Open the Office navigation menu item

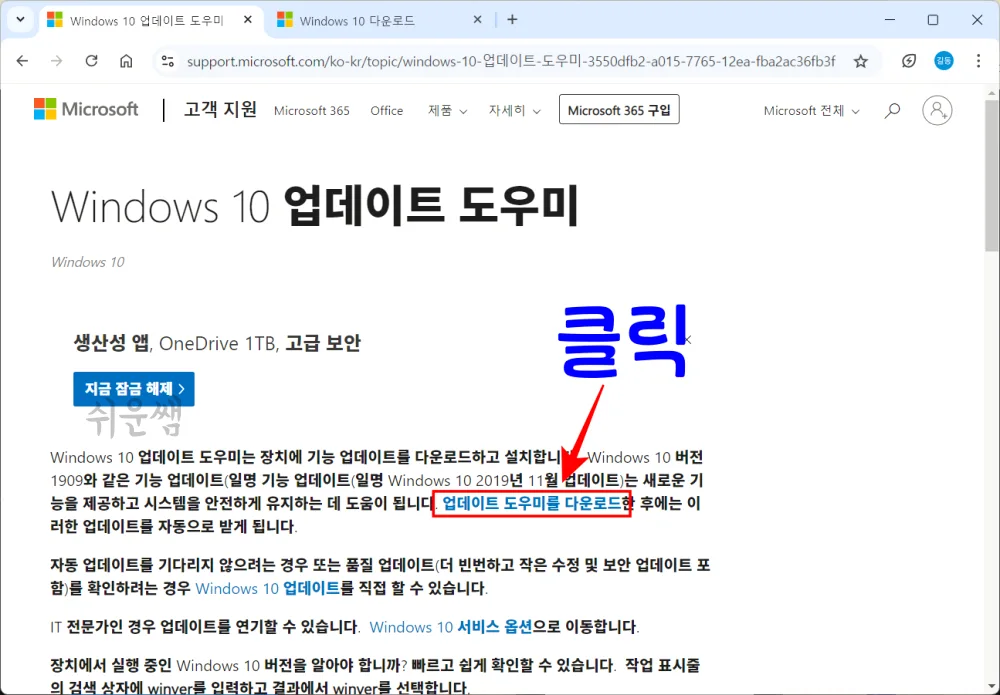point(386,111)
